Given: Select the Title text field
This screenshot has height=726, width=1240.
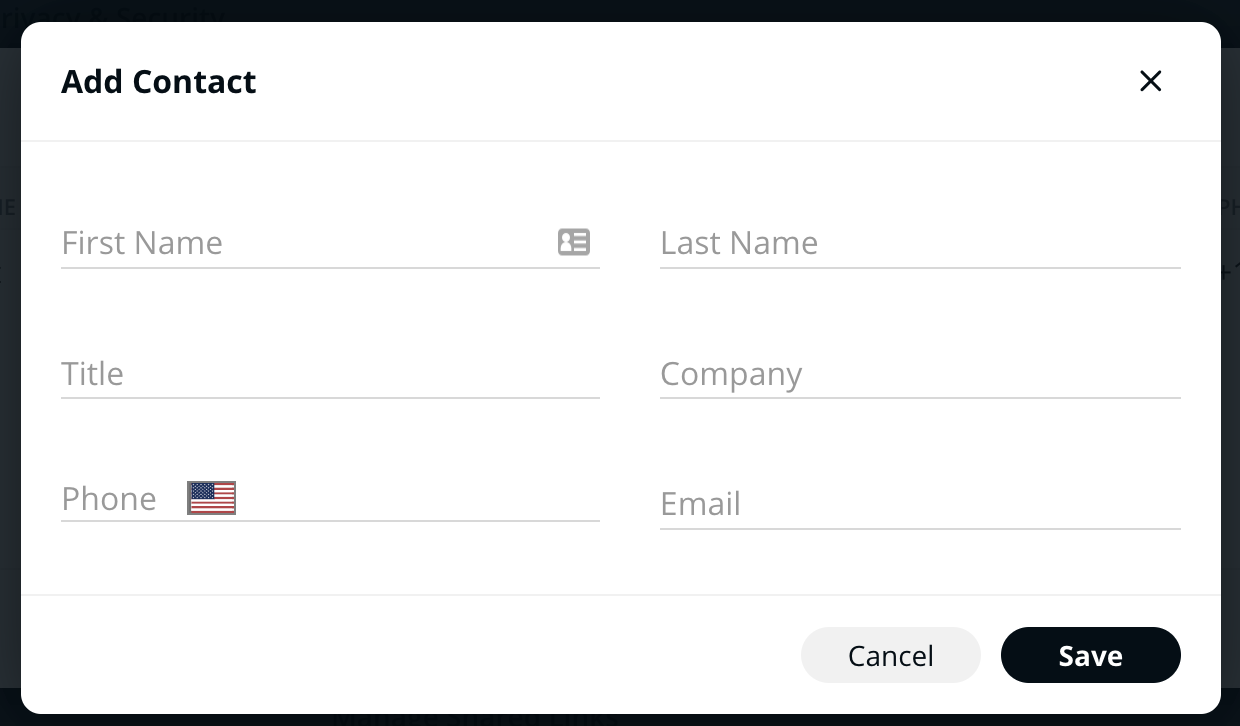Looking at the screenshot, I should point(330,374).
